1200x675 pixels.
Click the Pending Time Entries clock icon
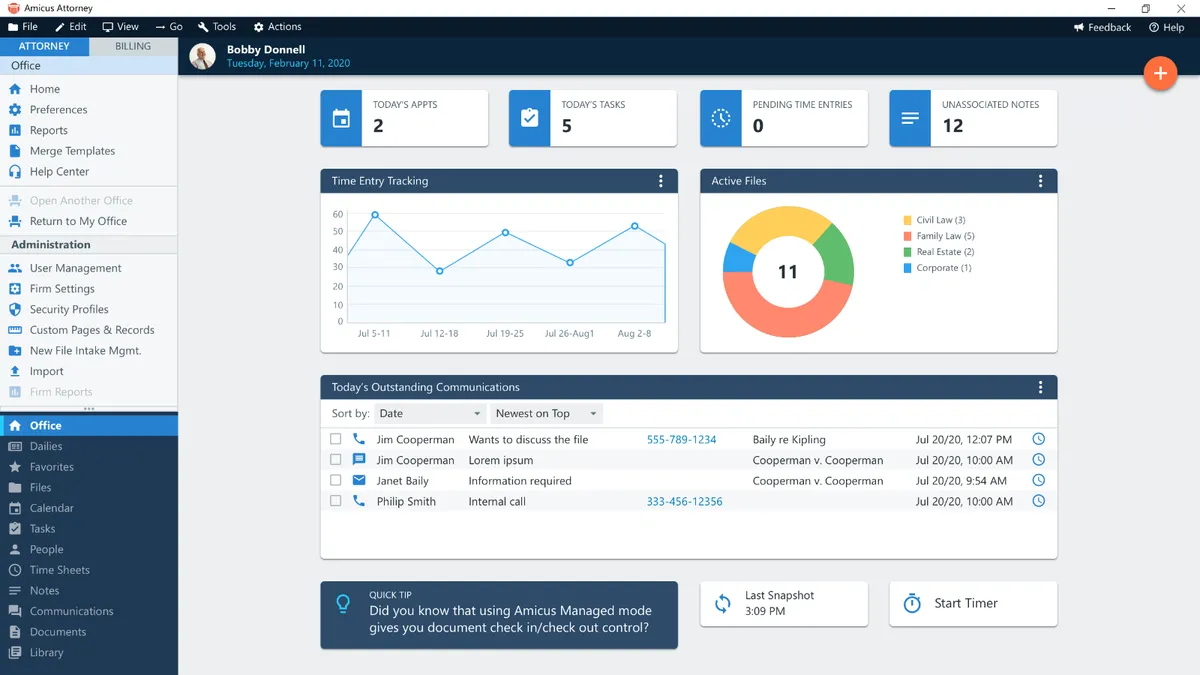(x=721, y=118)
